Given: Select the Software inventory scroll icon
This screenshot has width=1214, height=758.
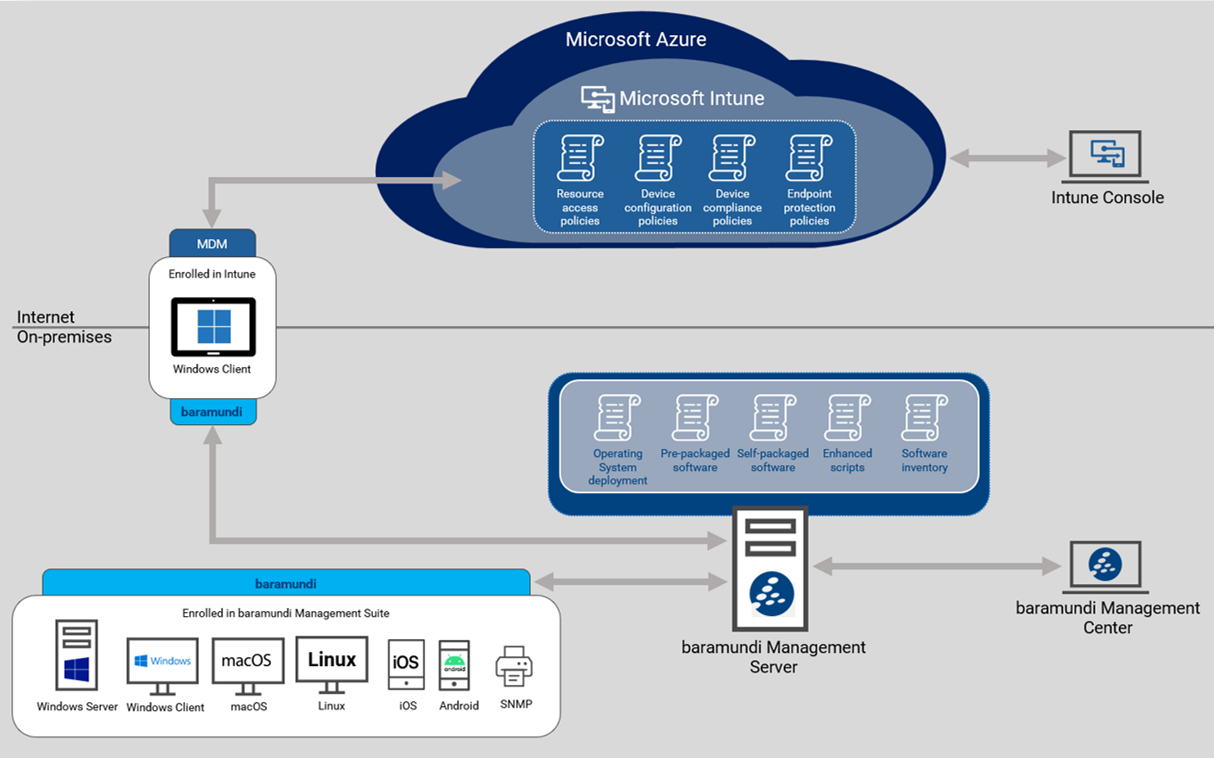Looking at the screenshot, I should (924, 418).
